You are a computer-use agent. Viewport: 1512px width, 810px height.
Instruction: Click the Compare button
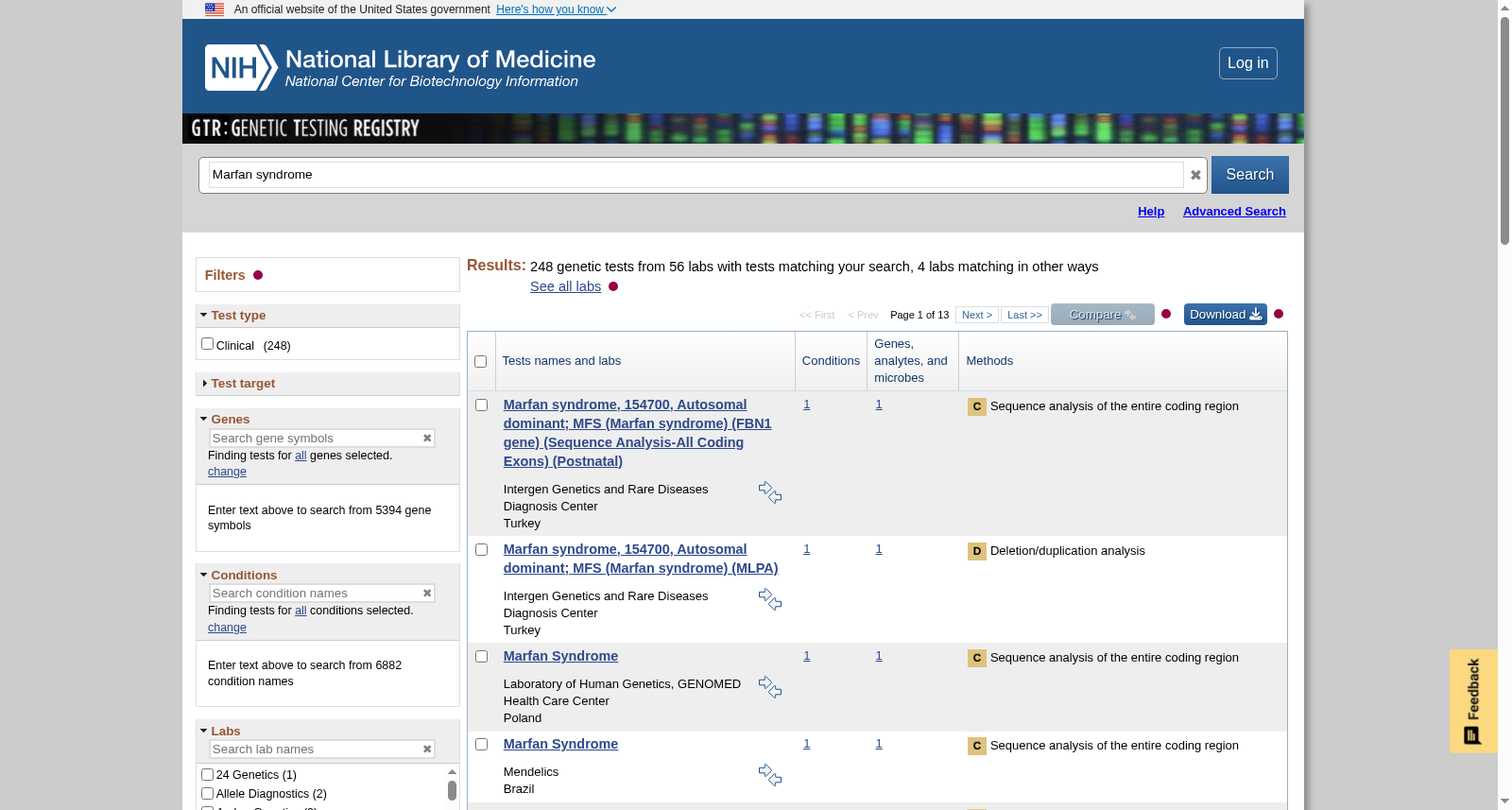pos(1103,315)
